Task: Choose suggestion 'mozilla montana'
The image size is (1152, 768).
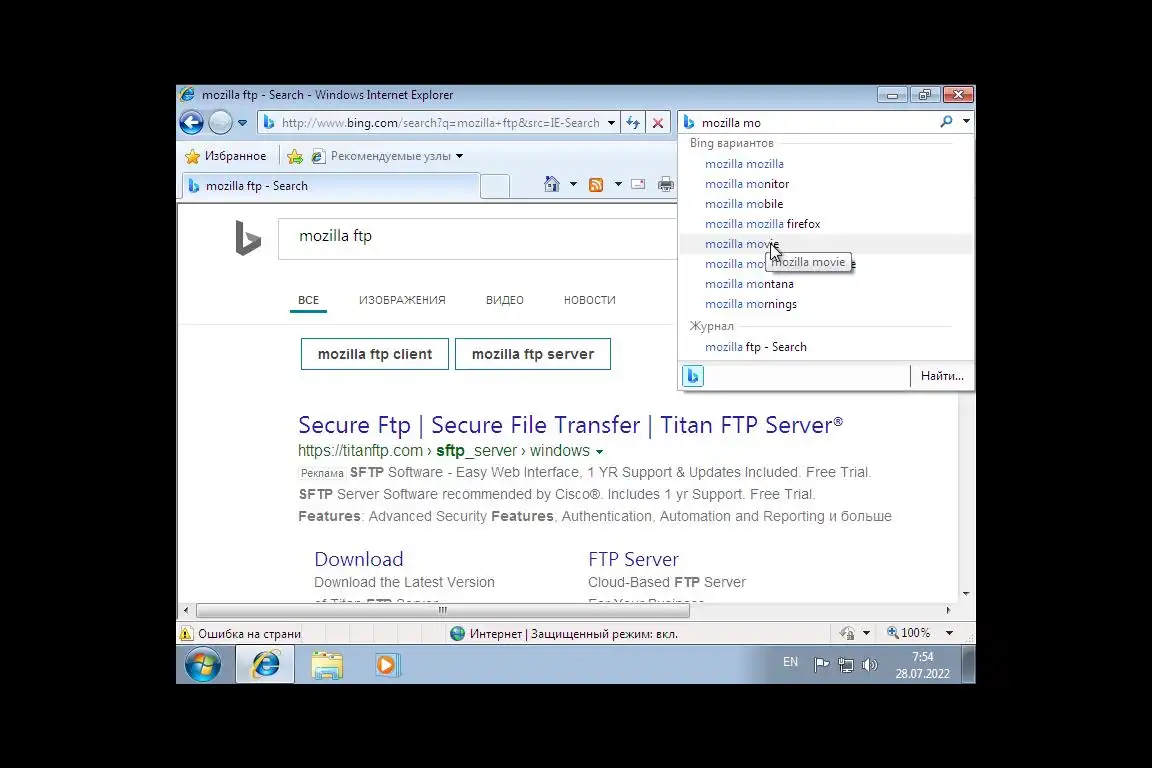Action: click(x=827, y=284)
